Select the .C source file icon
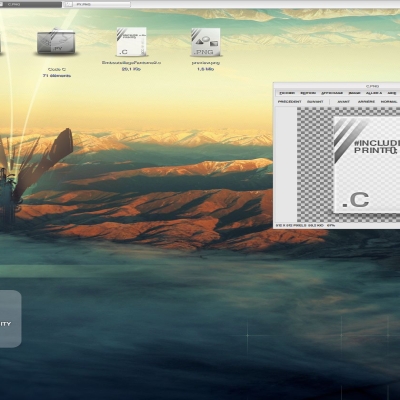The height and width of the screenshot is (400, 400). [x=131, y=42]
